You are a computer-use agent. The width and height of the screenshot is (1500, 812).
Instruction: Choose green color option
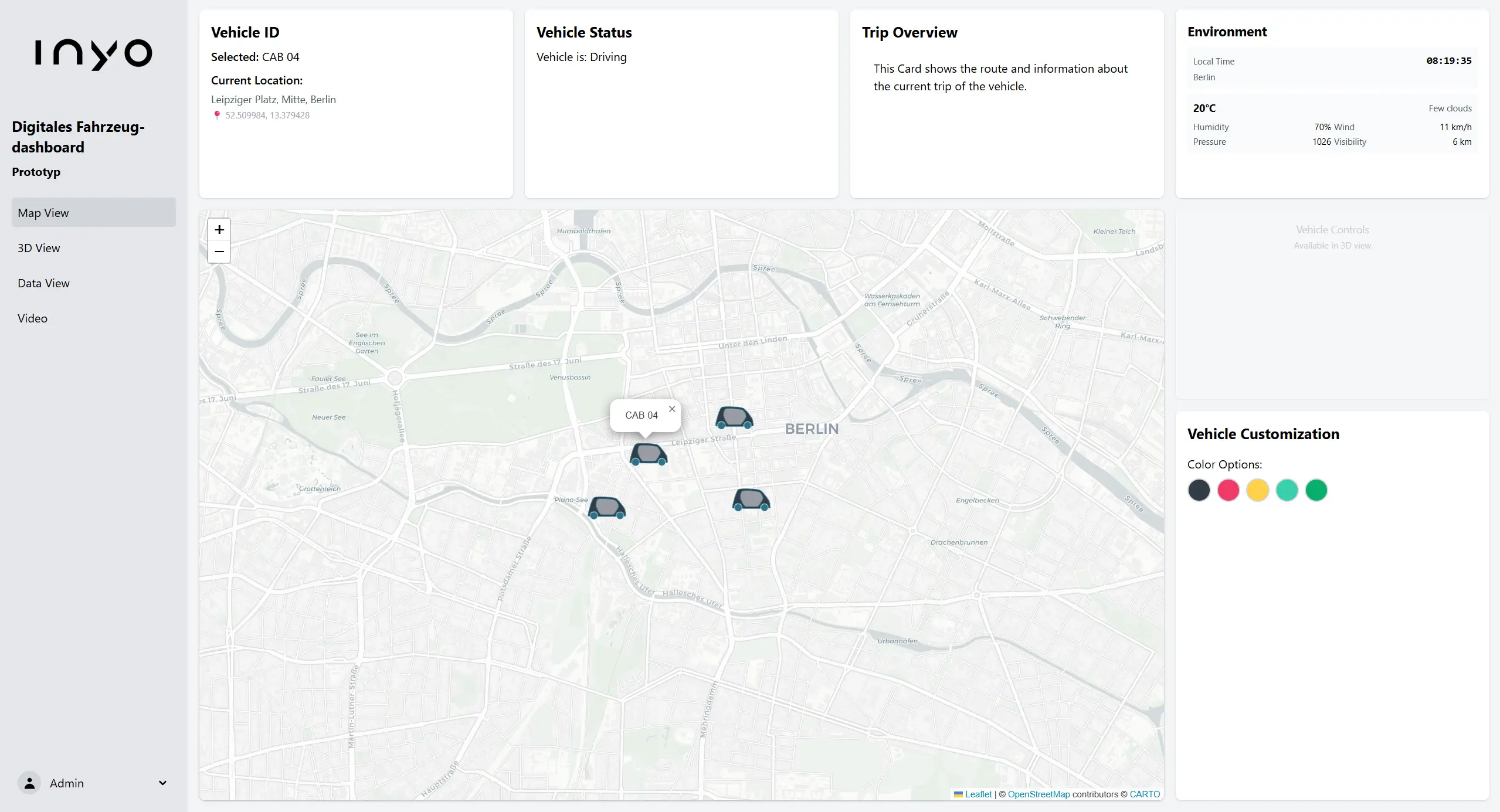1316,490
